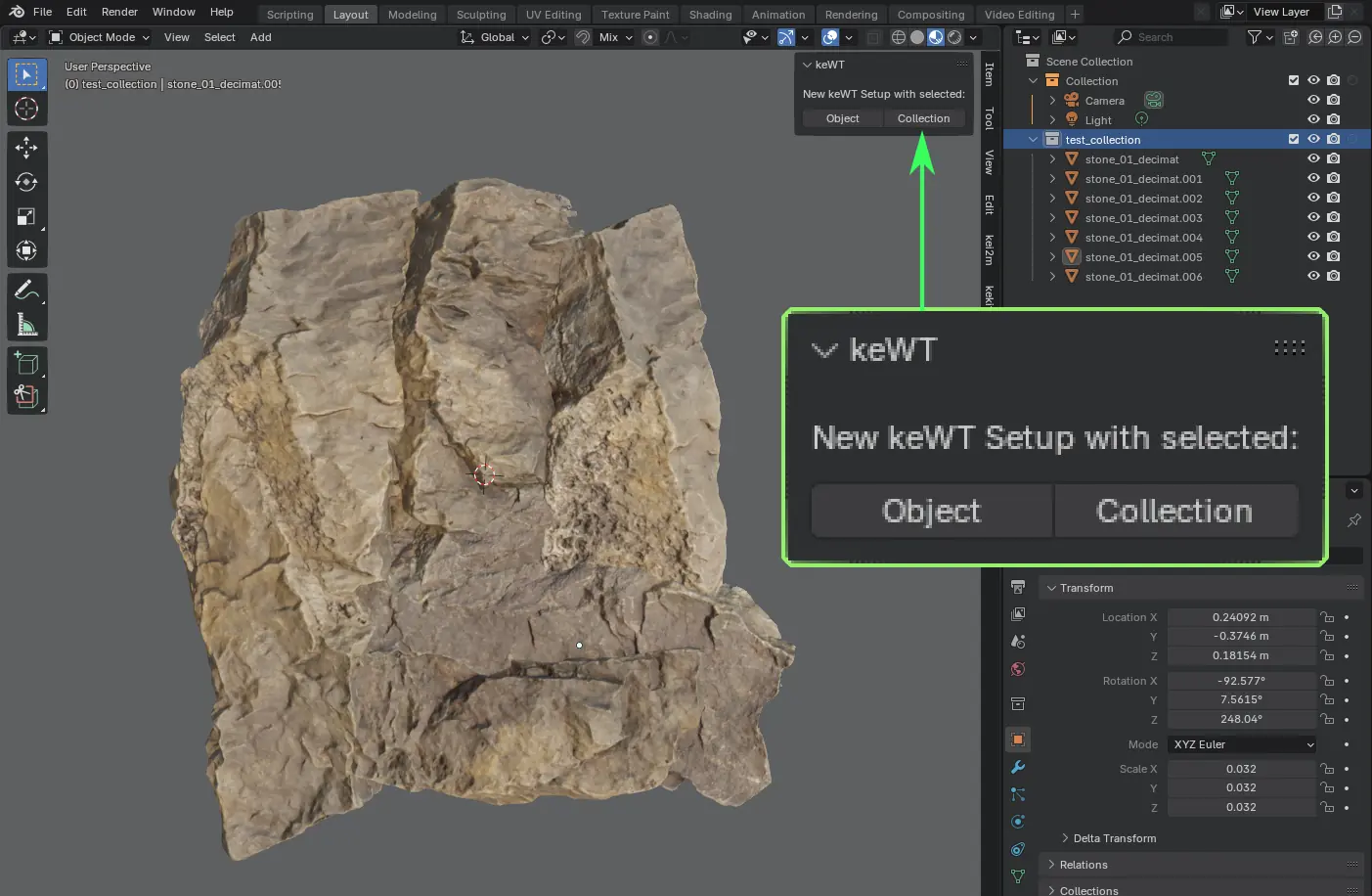Open the XYZ Euler rotation mode dropdown
Viewport: 1372px width, 896px height.
(1242, 744)
